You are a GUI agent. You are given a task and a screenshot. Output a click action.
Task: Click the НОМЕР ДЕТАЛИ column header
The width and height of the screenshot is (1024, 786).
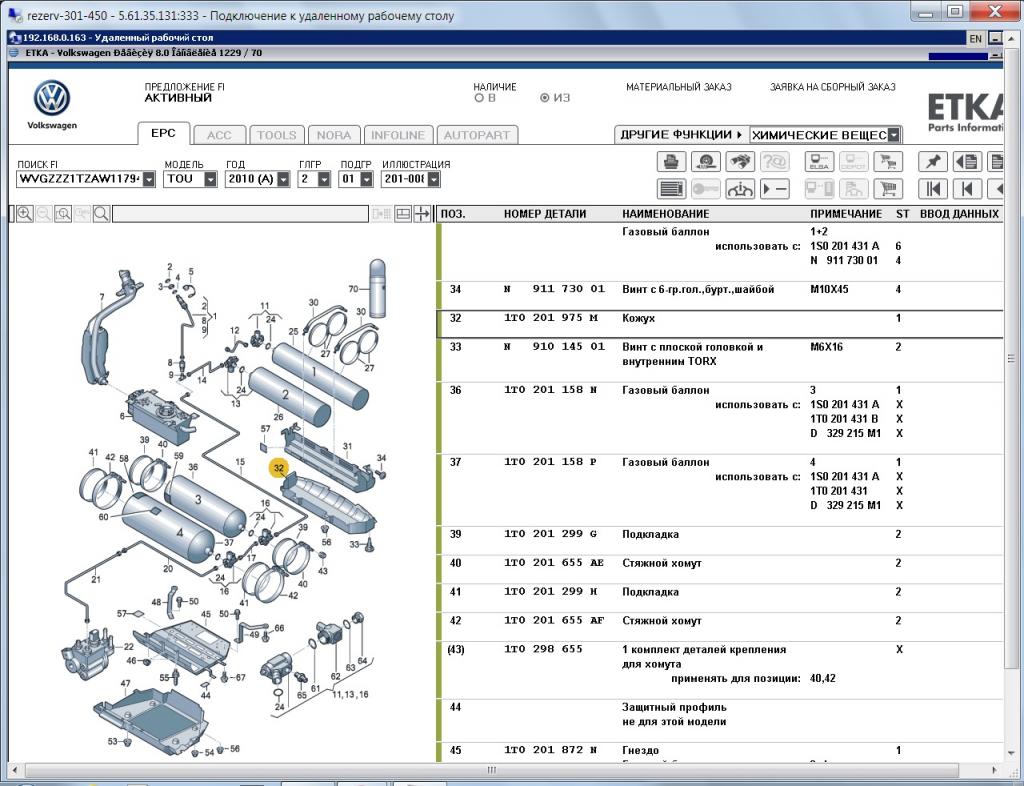coord(545,213)
